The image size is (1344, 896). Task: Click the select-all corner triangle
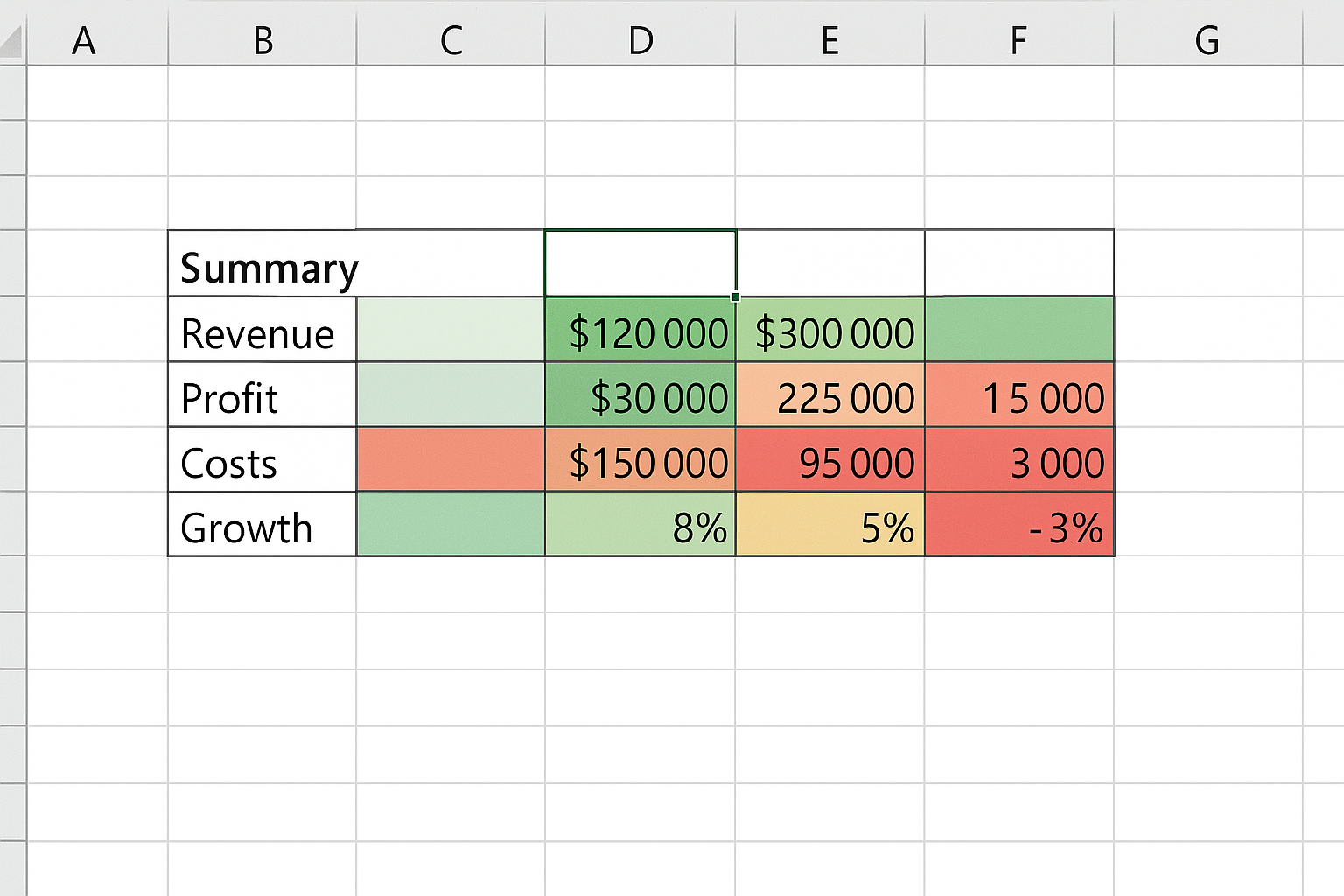point(12,40)
